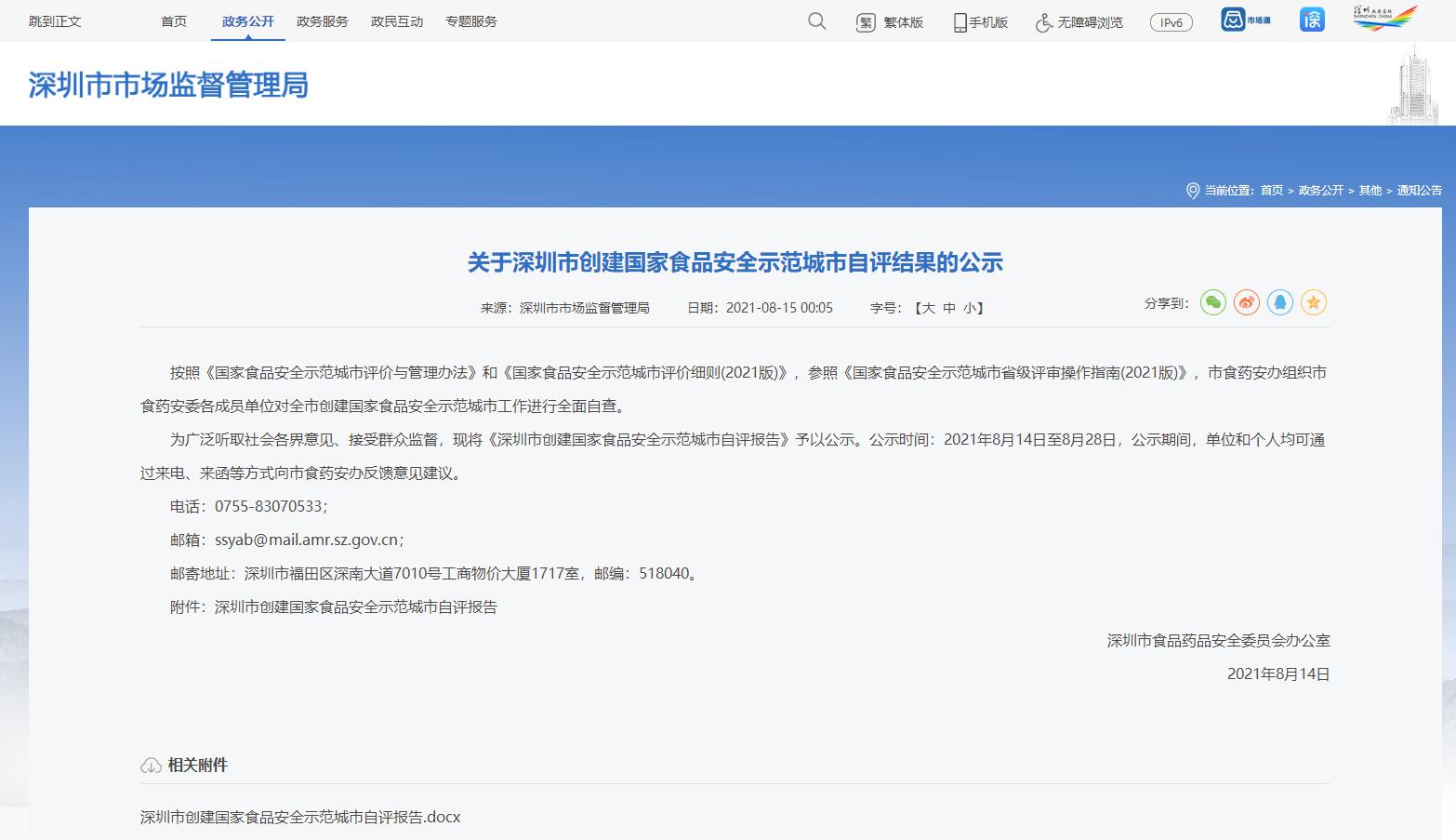The width and height of the screenshot is (1456, 840).
Task: Go to 通知公告 in breadcrumb
Action: tap(1419, 191)
